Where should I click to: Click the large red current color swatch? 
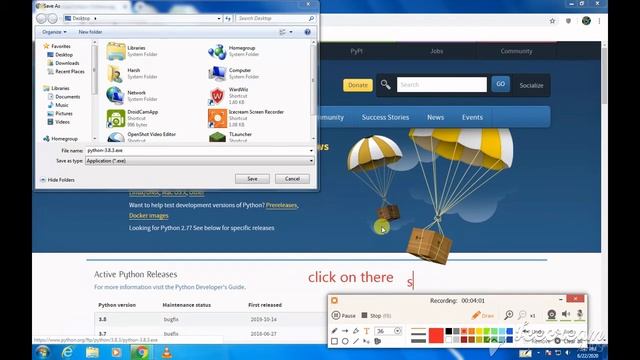click(436, 335)
